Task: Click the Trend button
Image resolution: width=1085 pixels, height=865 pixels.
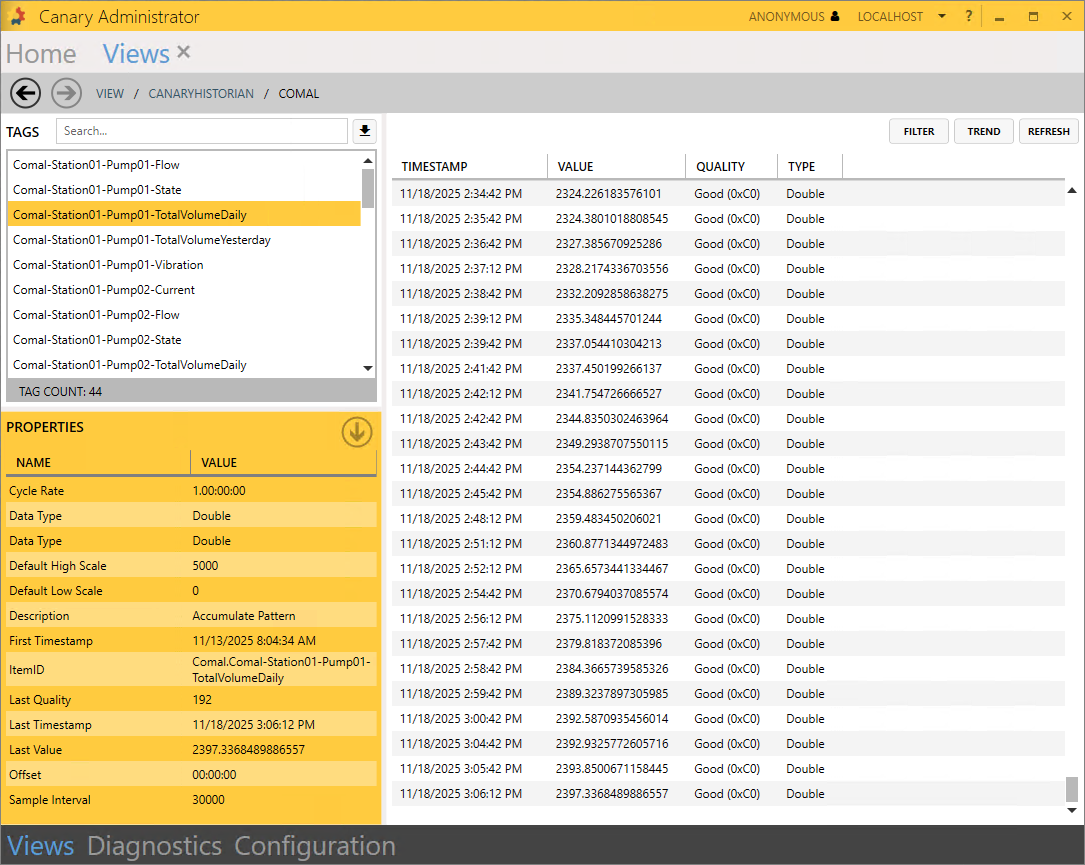Action: click(984, 131)
